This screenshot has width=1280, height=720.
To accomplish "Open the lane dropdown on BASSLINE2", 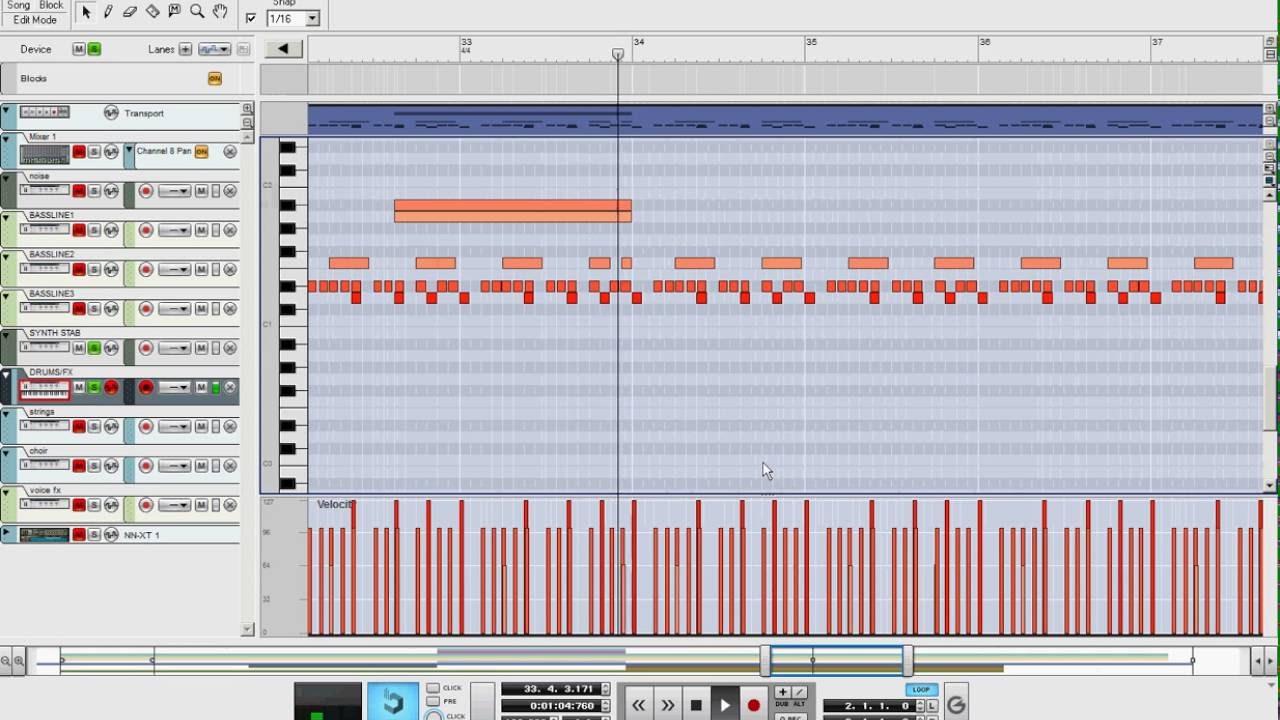I will pyautogui.click(x=174, y=269).
